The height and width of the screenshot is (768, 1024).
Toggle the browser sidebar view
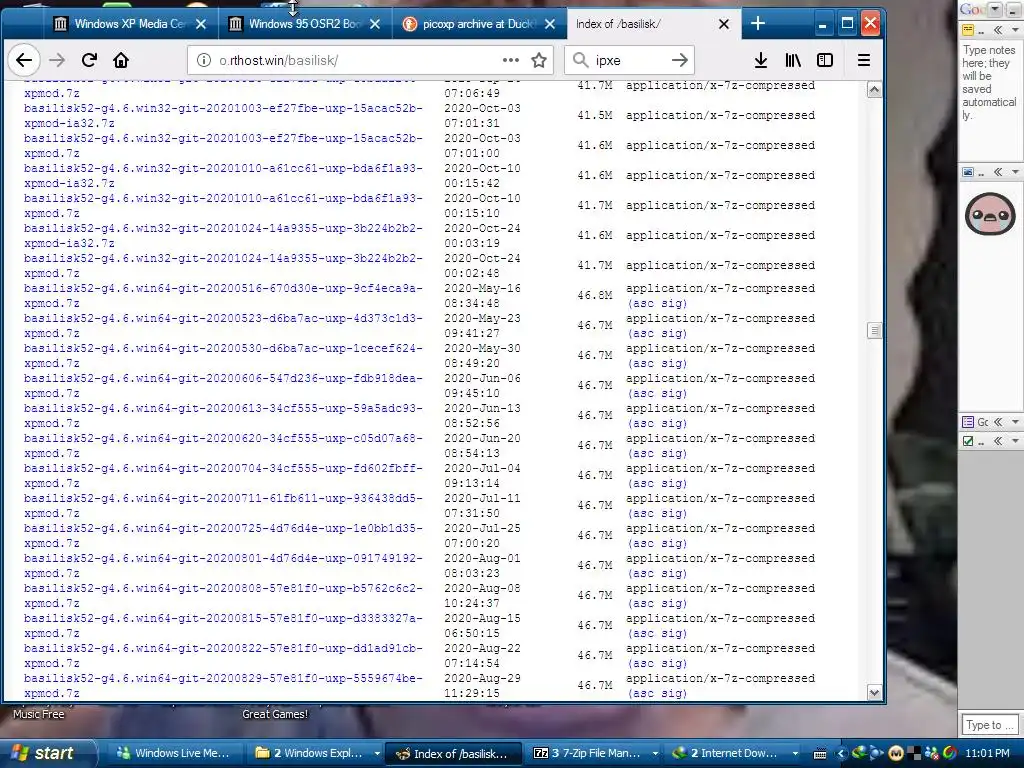[825, 60]
